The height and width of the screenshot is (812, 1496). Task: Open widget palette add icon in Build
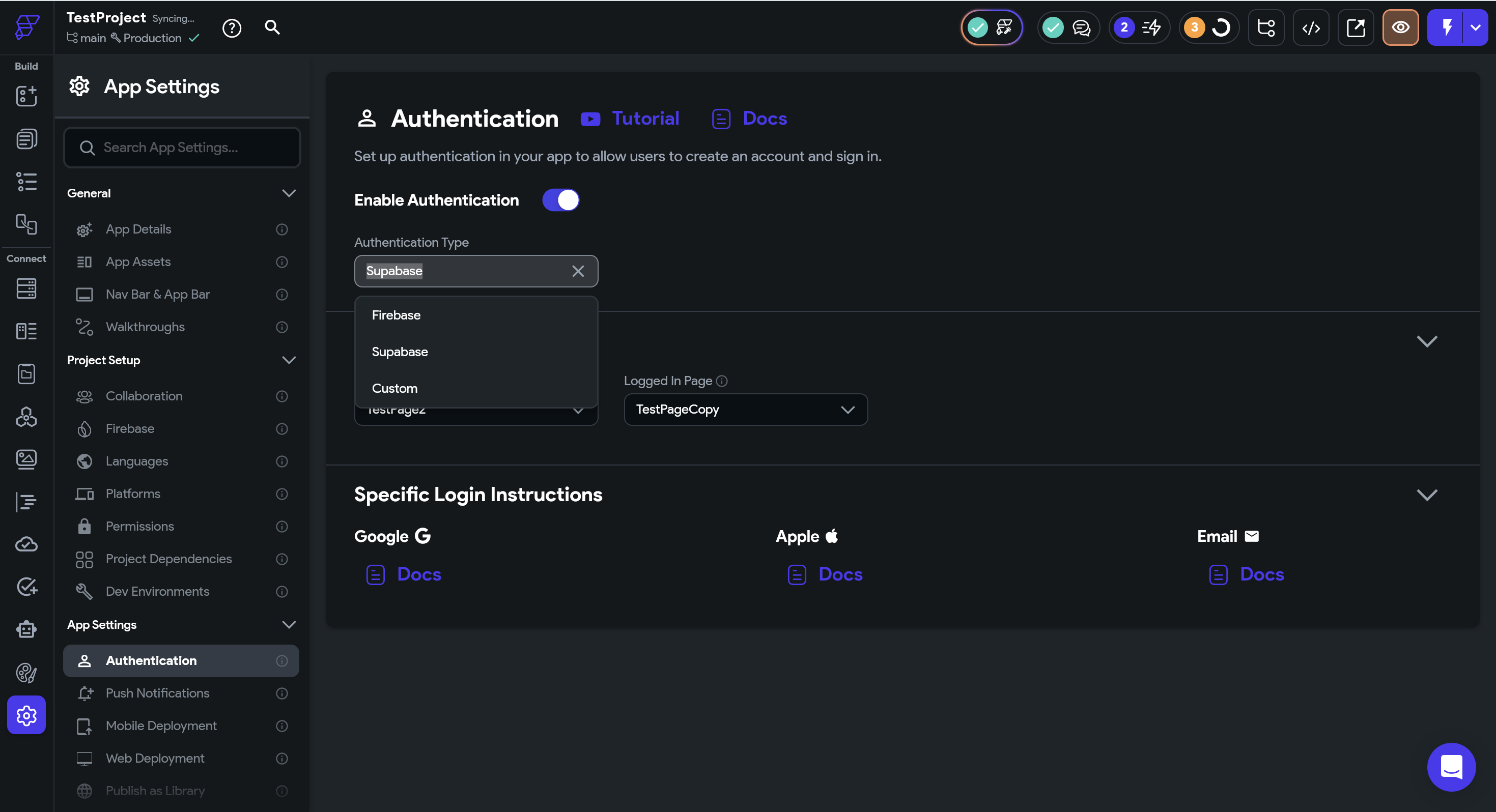26,96
